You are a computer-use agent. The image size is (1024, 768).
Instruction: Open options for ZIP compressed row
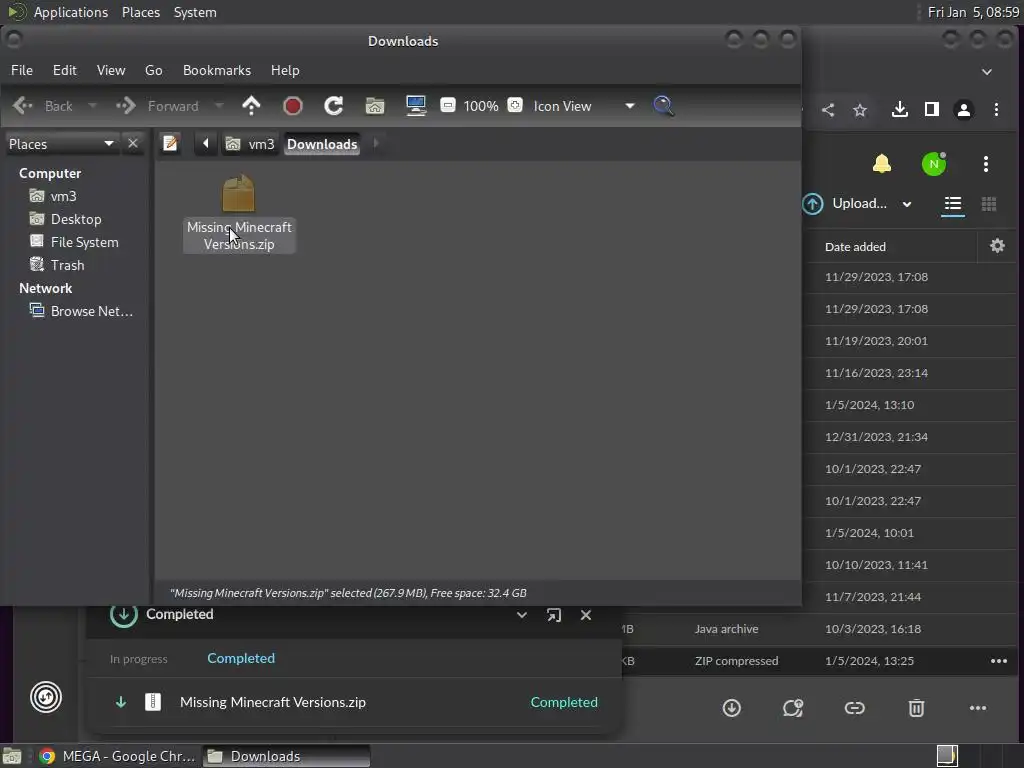(x=999, y=661)
